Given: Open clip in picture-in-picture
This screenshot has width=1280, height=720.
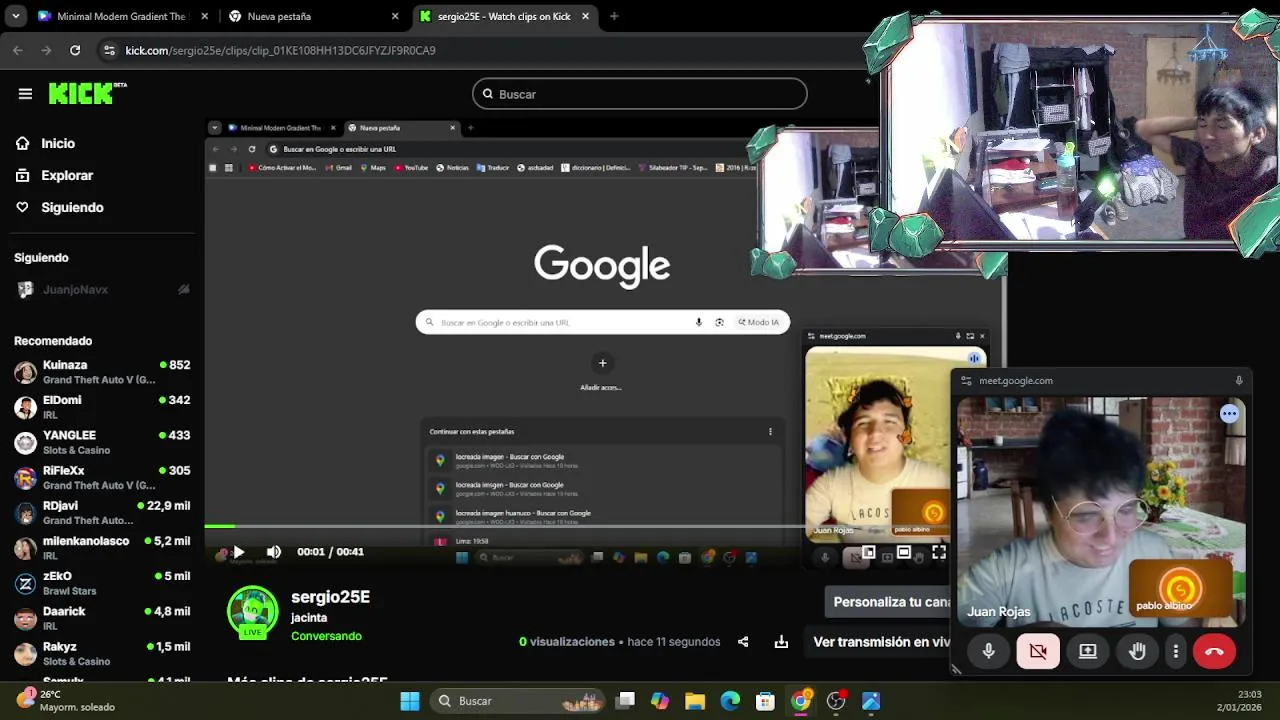Looking at the screenshot, I should pyautogui.click(x=869, y=552).
